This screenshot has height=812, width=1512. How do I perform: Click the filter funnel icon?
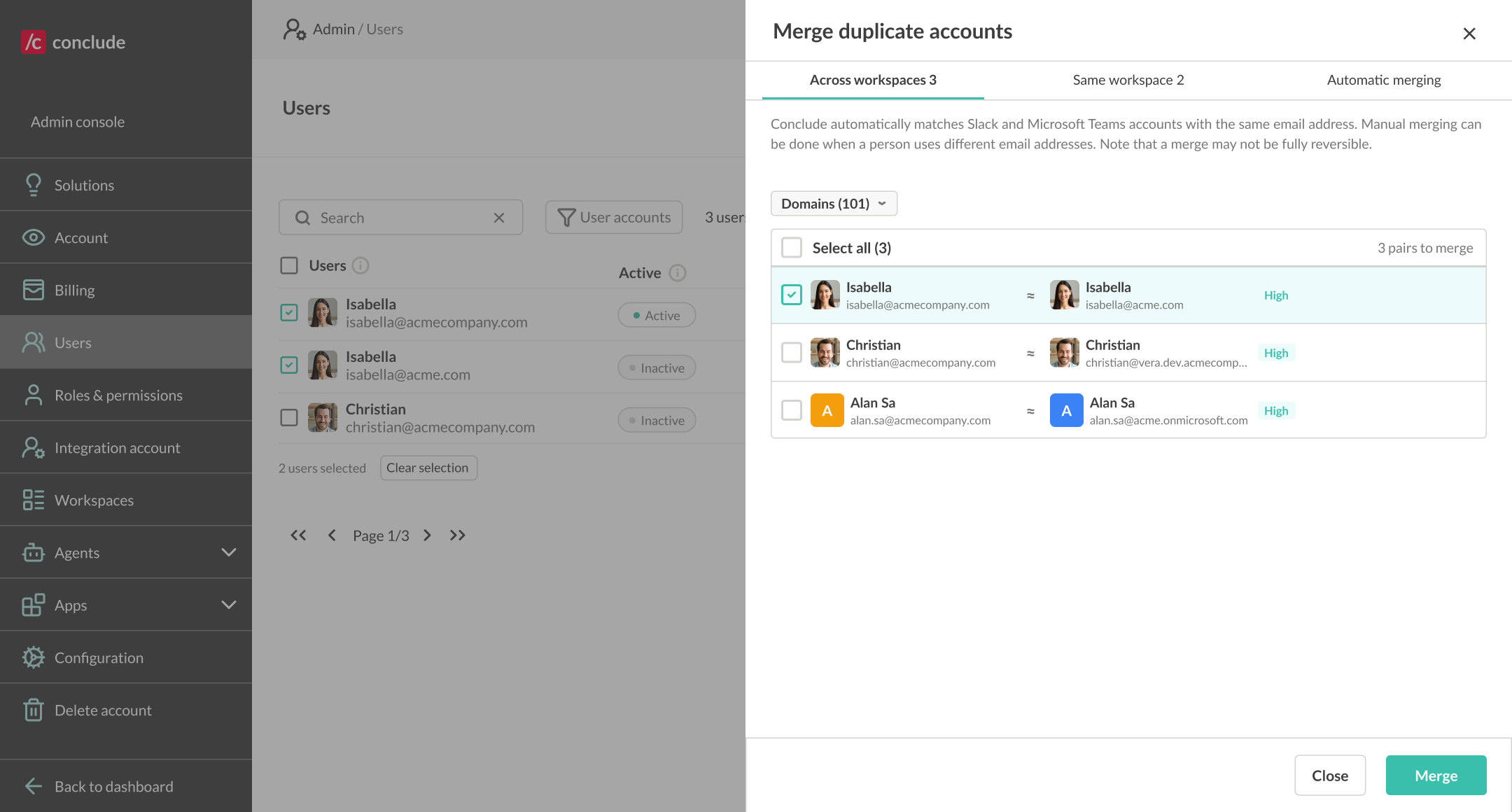coord(566,218)
